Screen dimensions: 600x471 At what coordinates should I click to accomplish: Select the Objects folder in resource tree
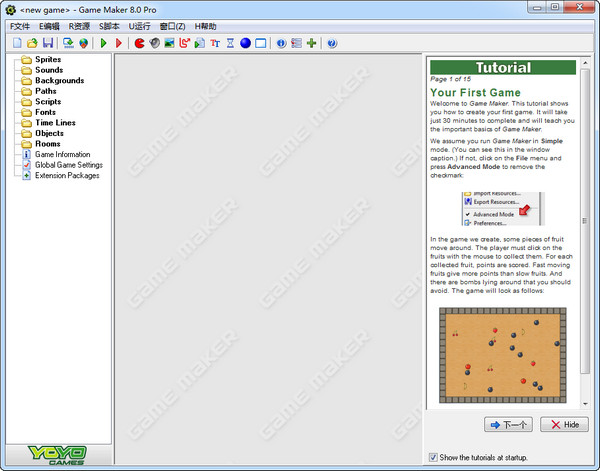[x=49, y=133]
